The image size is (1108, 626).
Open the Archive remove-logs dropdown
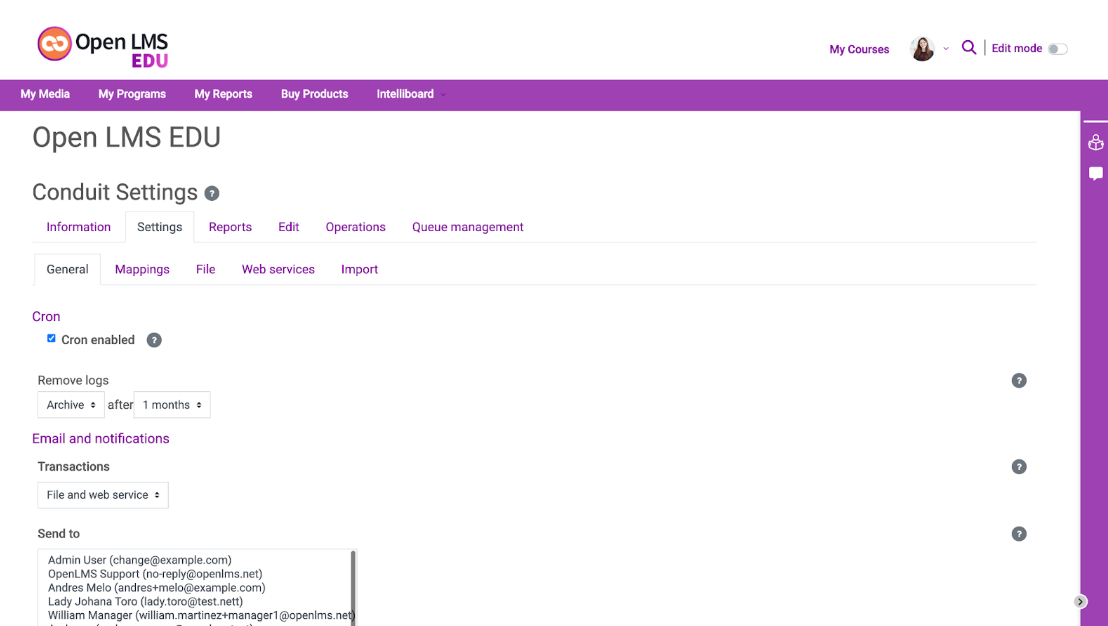(71, 405)
